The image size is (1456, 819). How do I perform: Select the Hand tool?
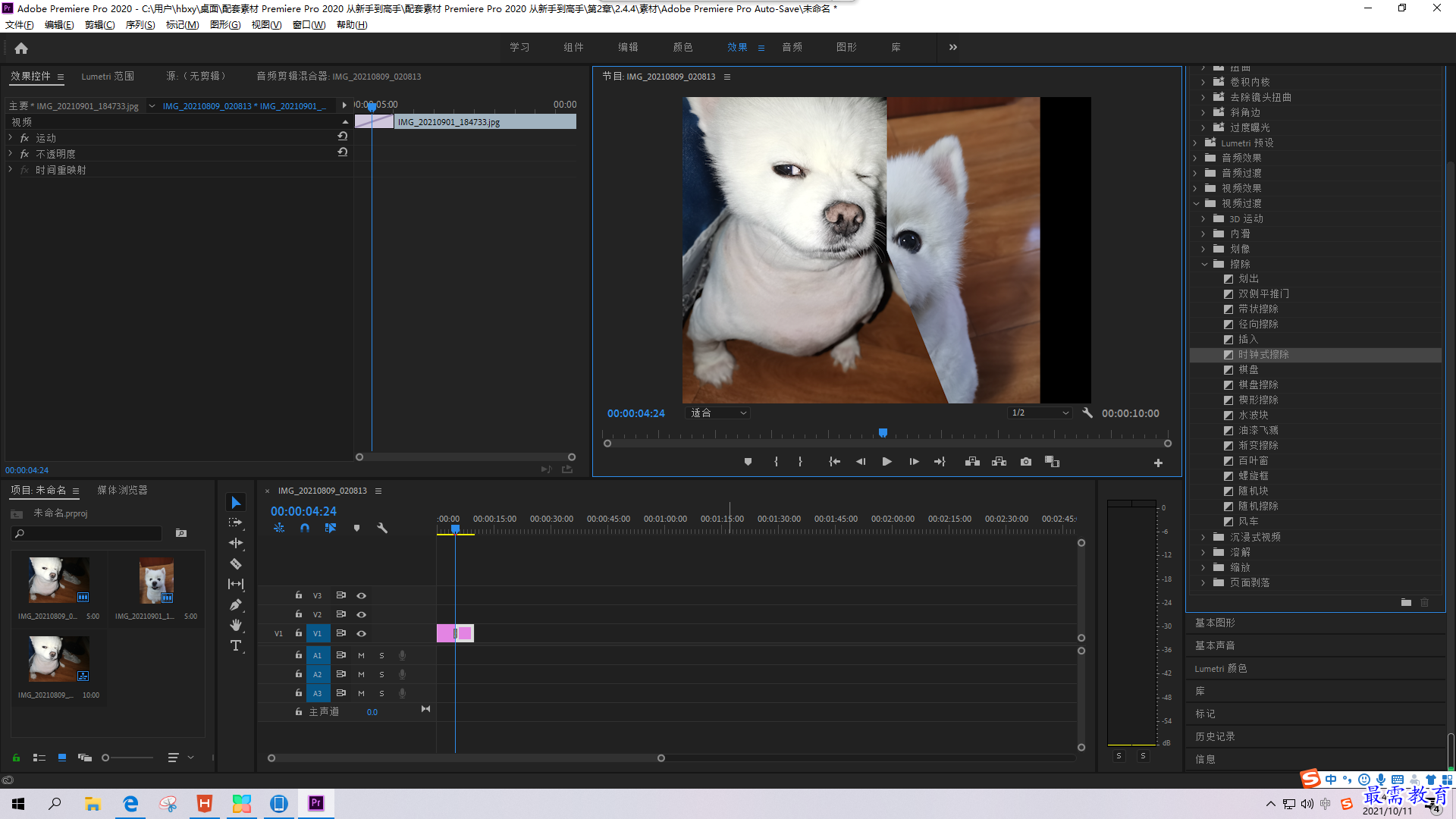236,625
